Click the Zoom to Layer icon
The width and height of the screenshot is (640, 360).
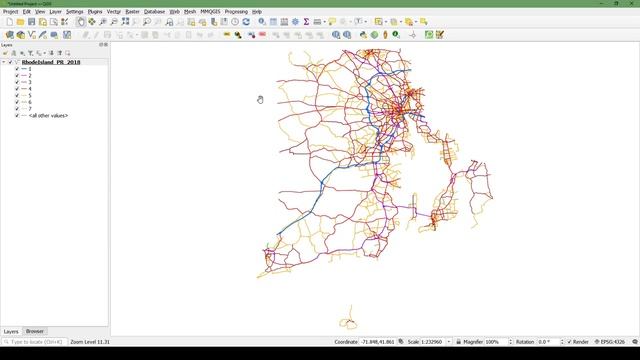coord(147,22)
